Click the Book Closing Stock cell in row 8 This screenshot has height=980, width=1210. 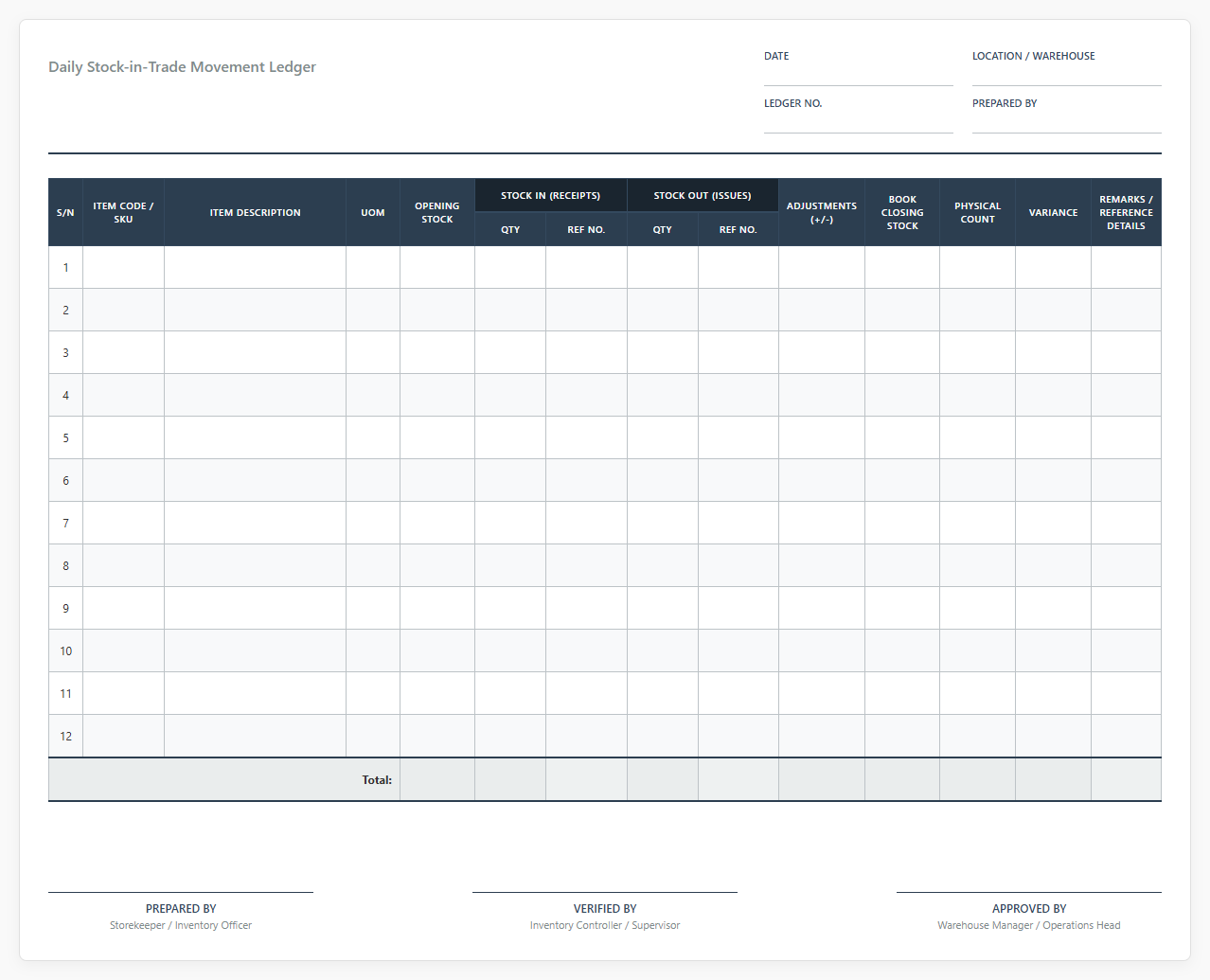click(902, 565)
